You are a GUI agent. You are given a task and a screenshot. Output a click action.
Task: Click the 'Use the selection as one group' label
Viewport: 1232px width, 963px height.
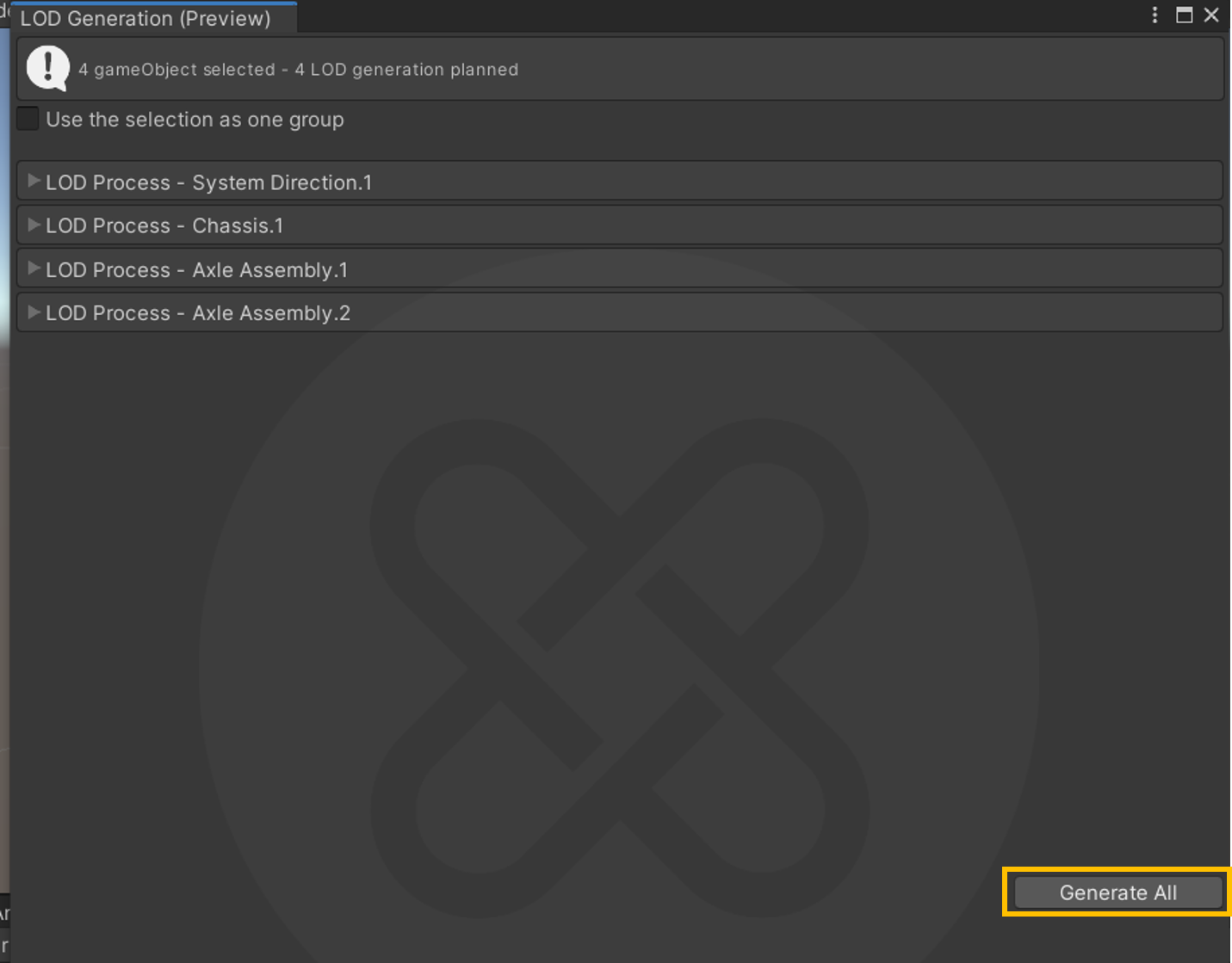195,120
